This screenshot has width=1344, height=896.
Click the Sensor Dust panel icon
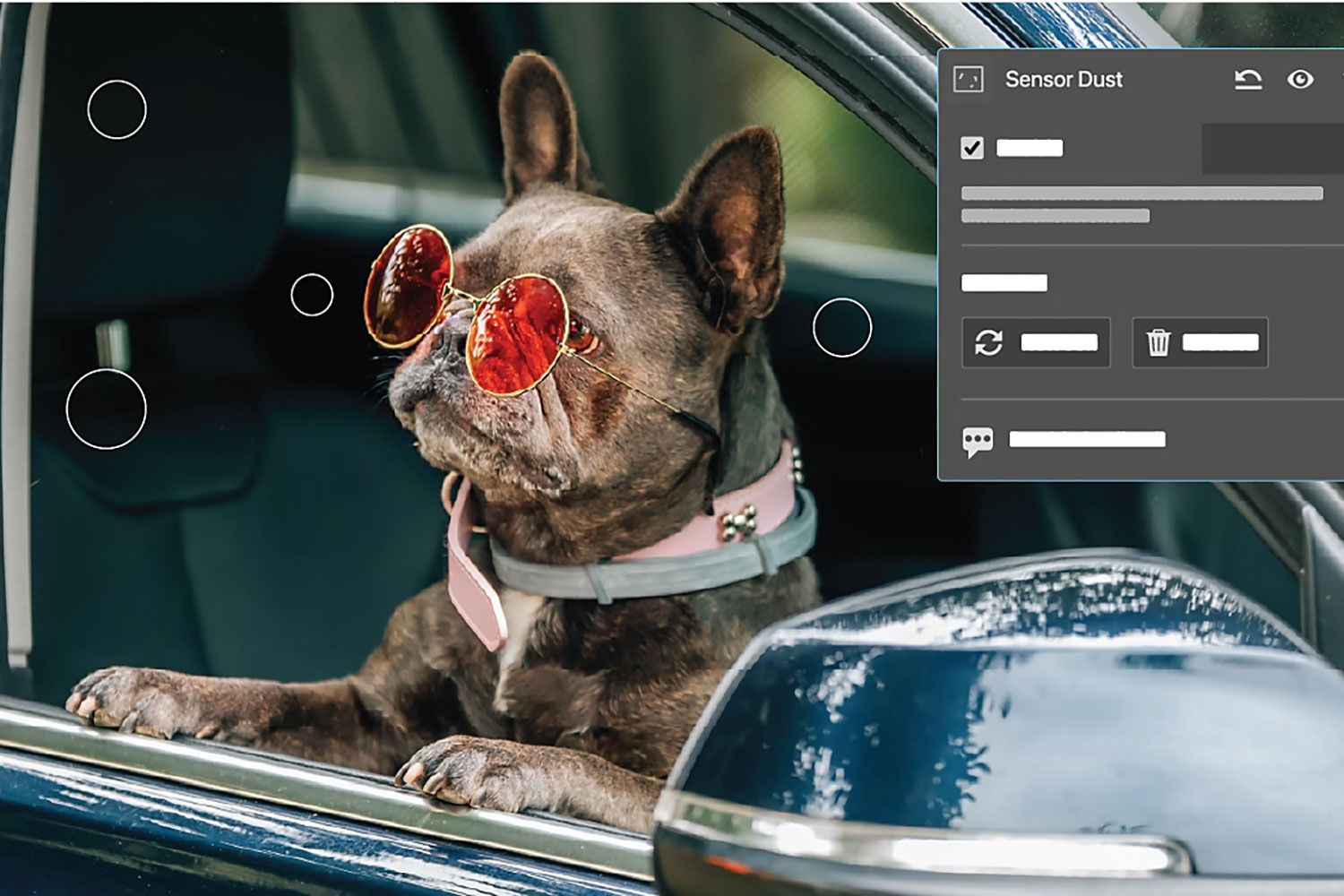coord(969,80)
